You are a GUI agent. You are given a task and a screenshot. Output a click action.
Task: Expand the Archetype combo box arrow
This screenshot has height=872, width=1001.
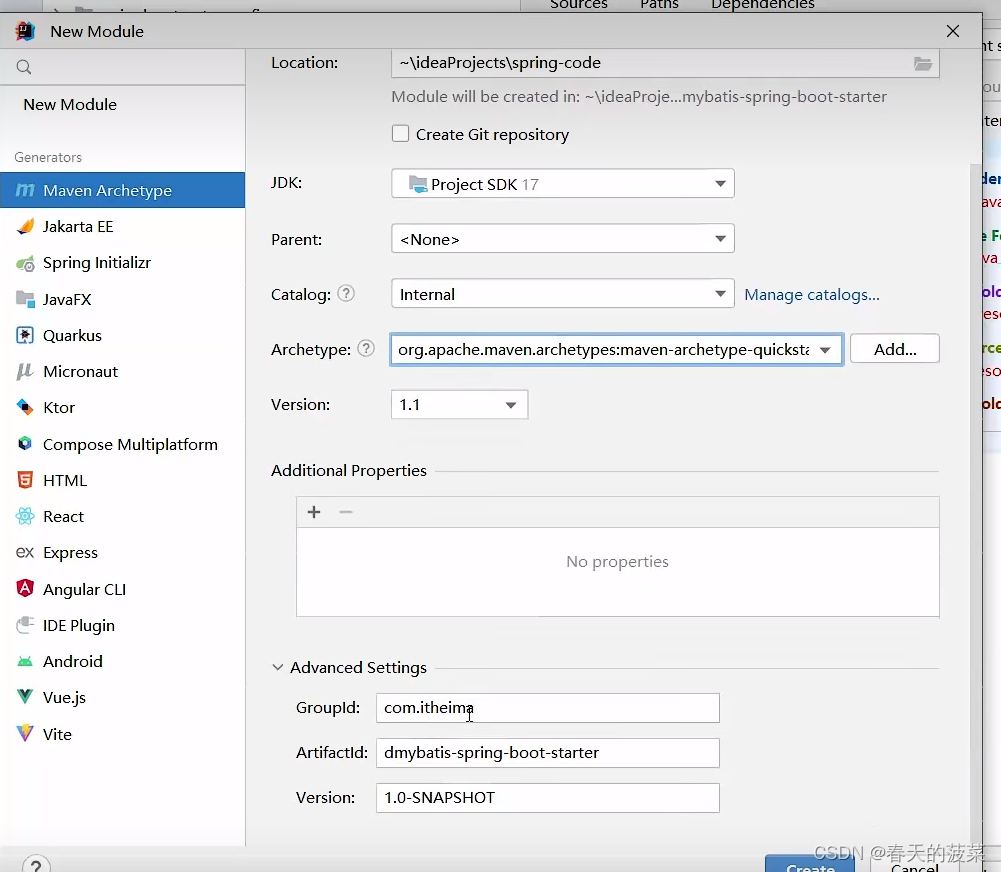825,350
